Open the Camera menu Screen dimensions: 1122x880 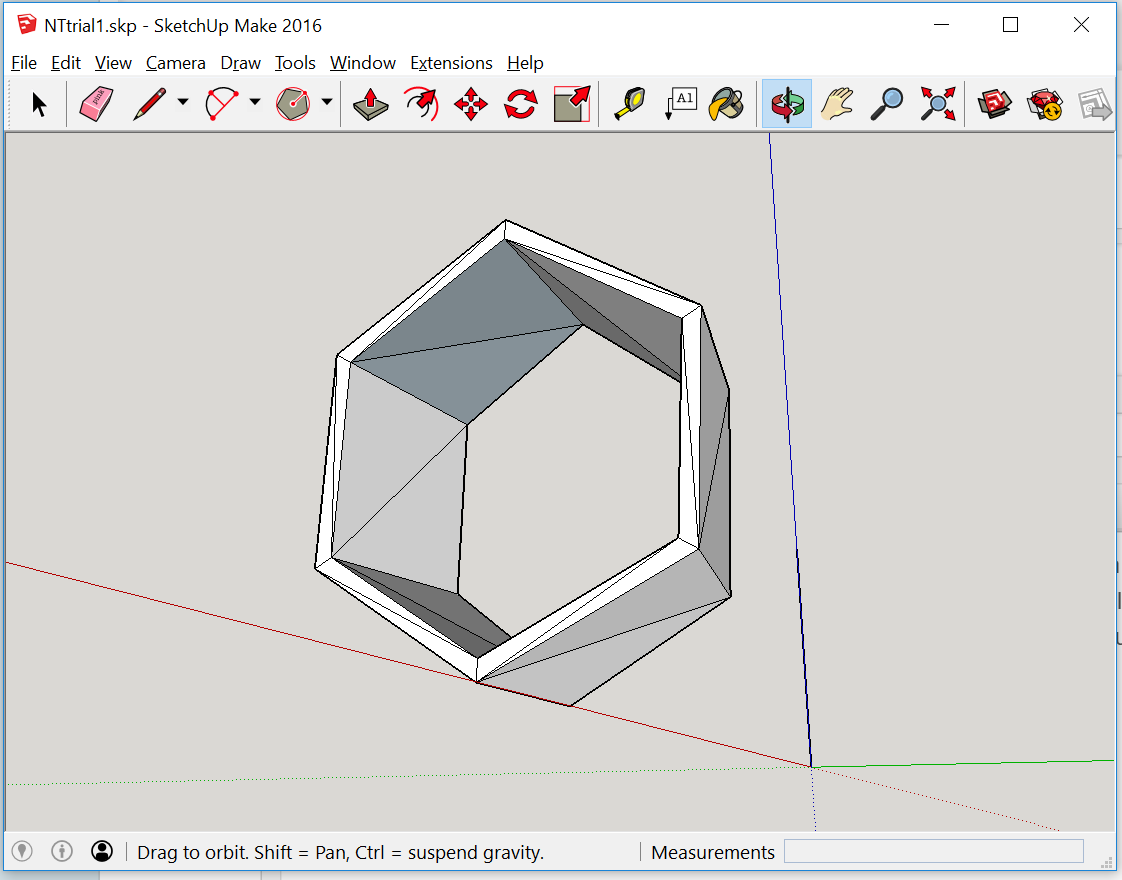(176, 62)
